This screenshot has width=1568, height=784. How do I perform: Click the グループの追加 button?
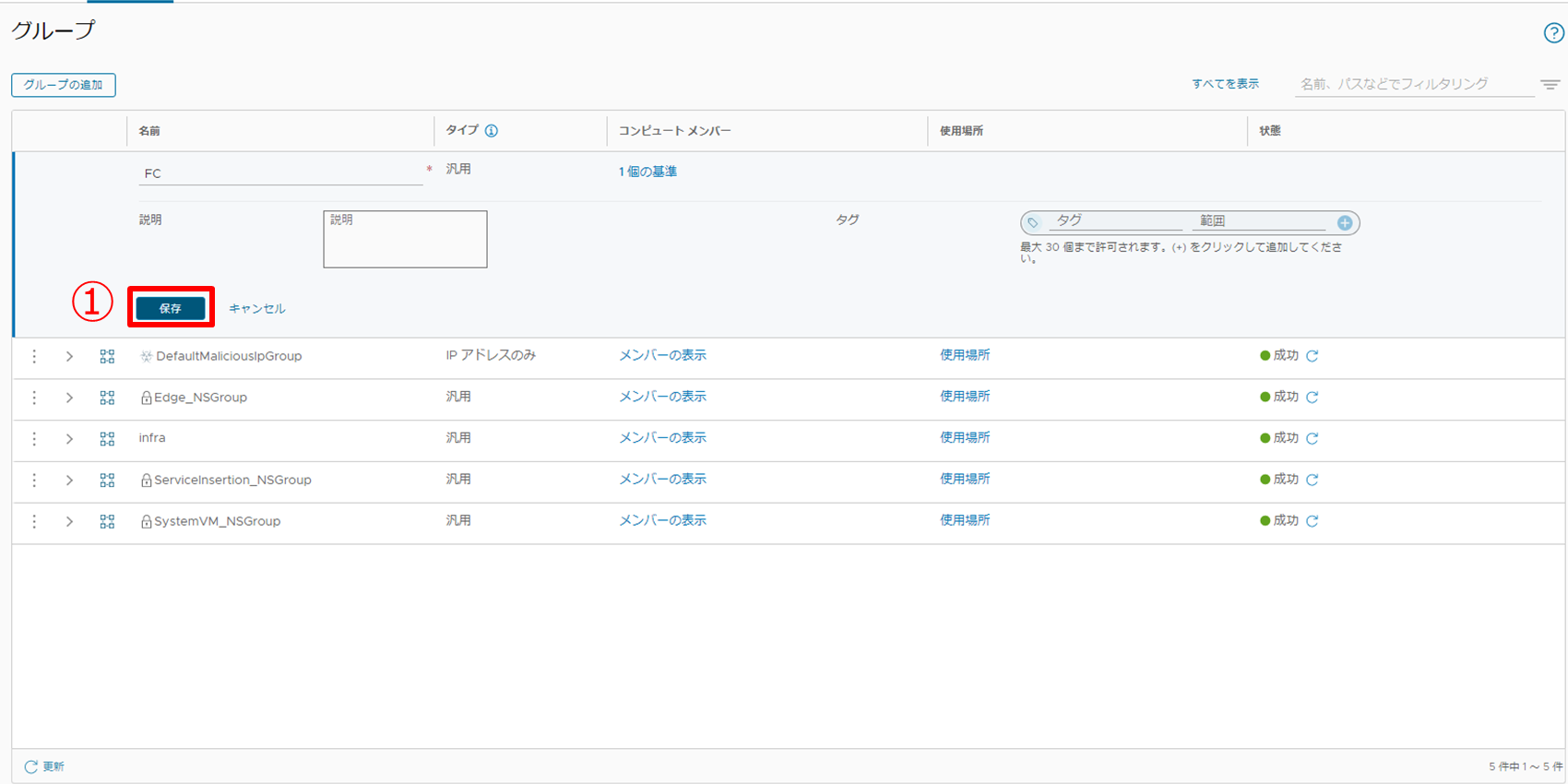click(64, 85)
